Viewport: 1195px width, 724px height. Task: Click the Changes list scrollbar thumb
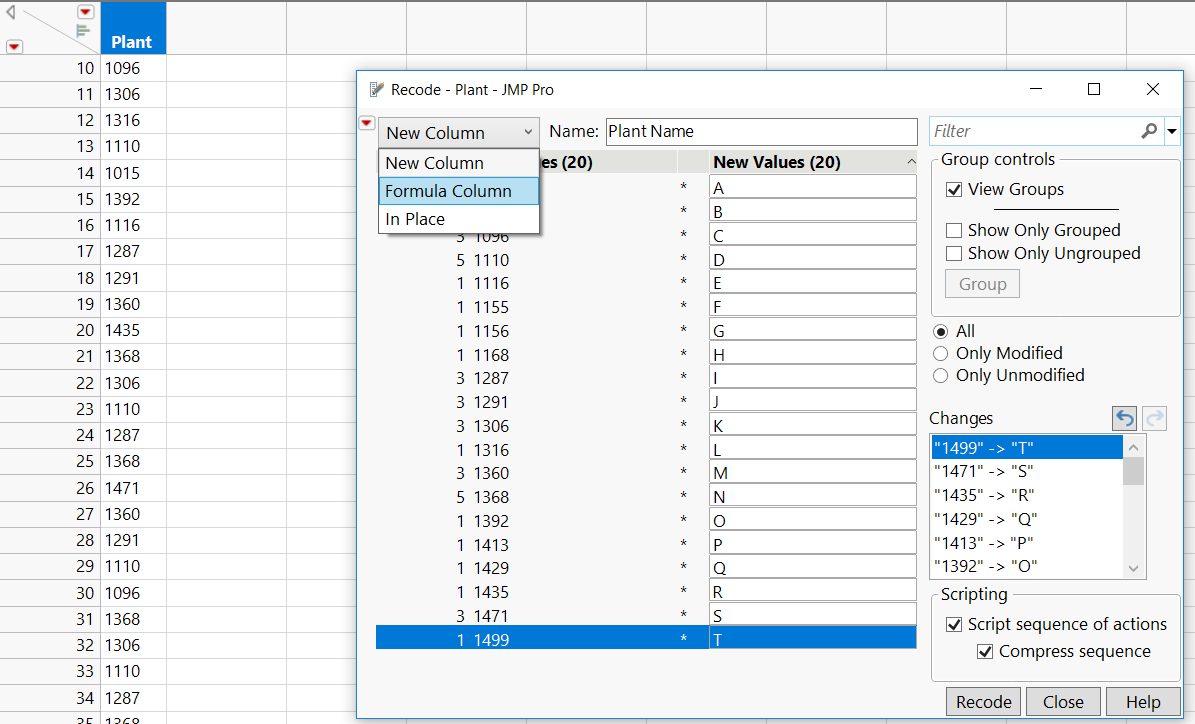pos(1133,468)
